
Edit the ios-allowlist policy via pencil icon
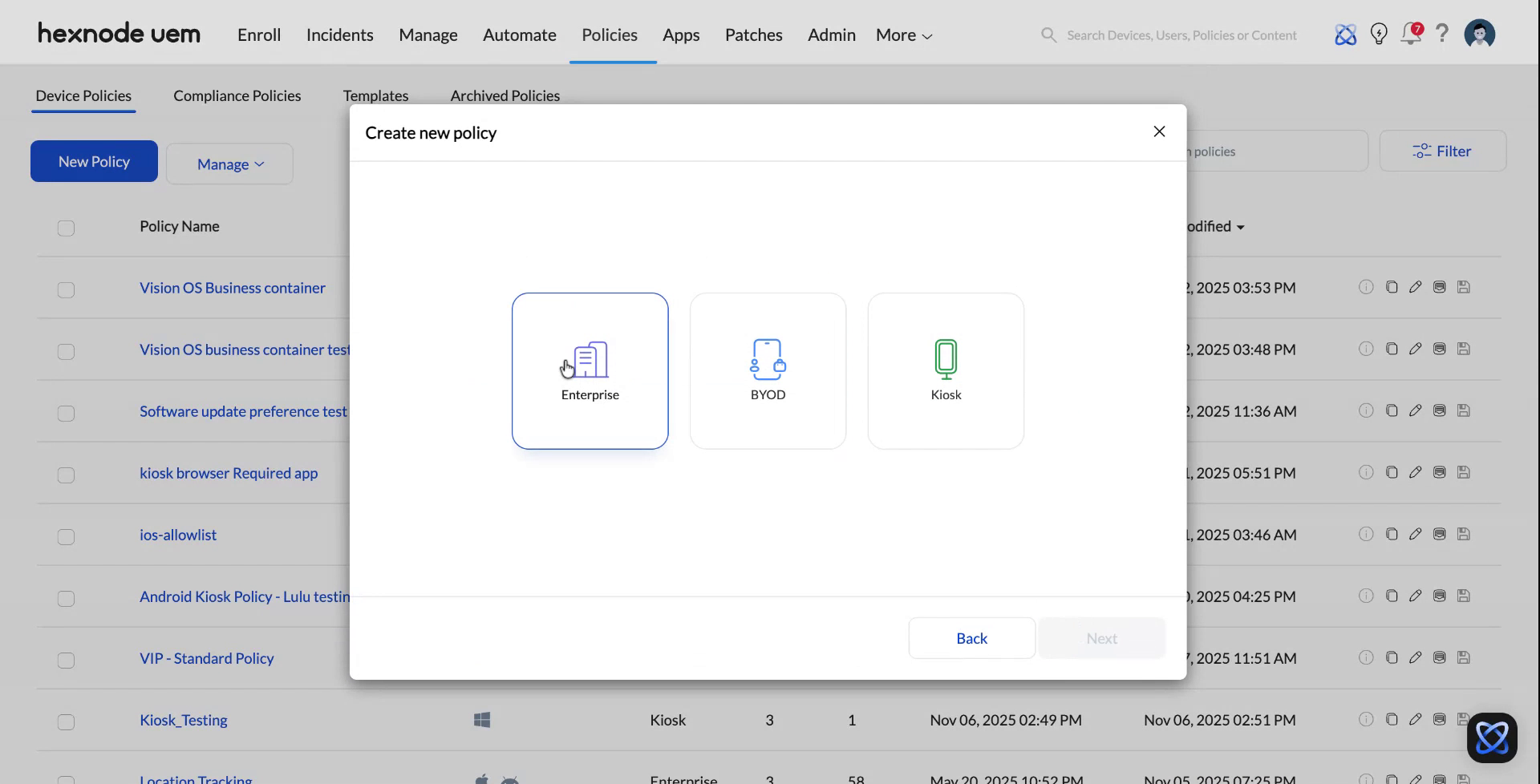click(x=1415, y=534)
